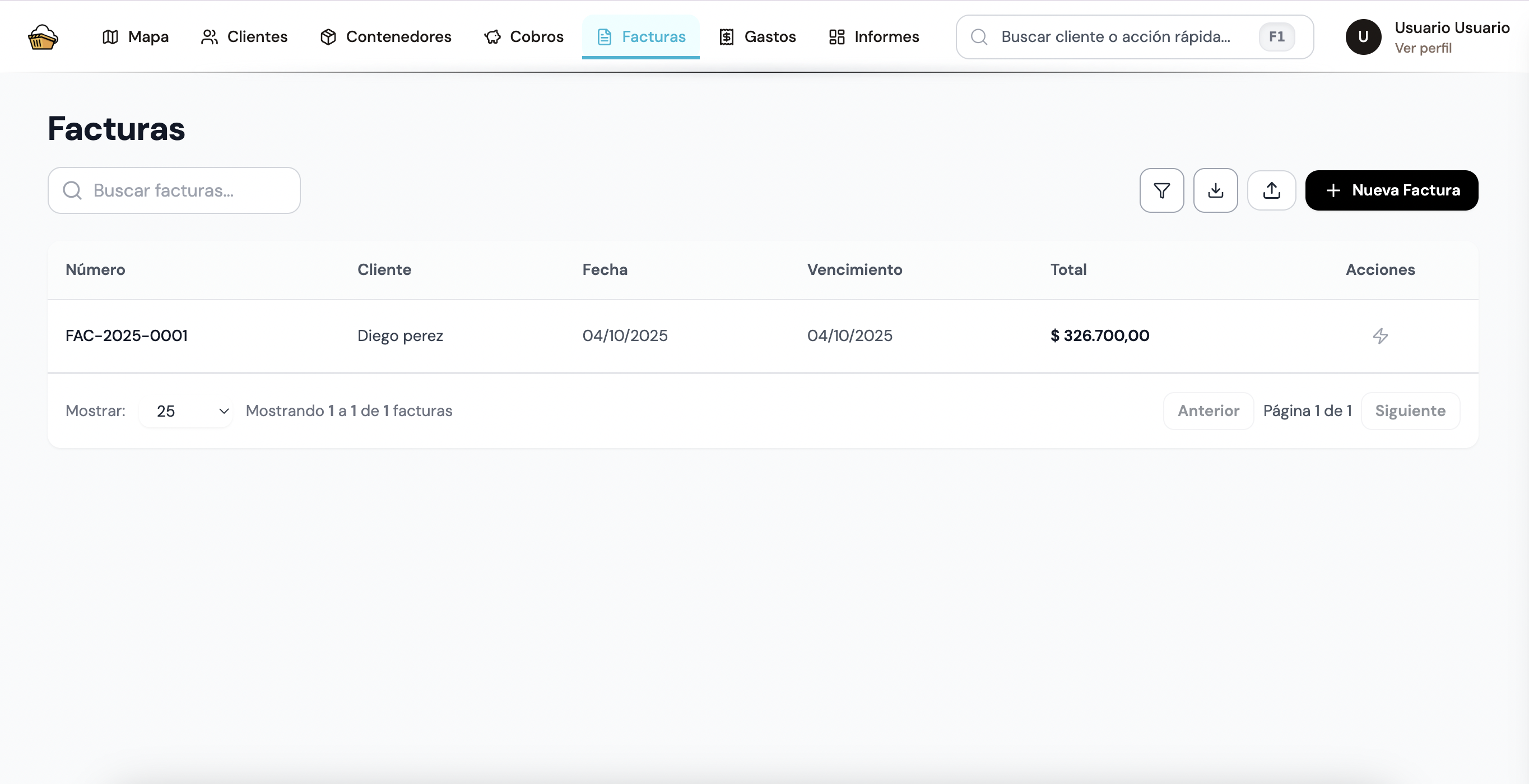This screenshot has width=1529, height=784.
Task: Click magnifier icon in Buscar facturas field
Action: pyautogui.click(x=72, y=190)
